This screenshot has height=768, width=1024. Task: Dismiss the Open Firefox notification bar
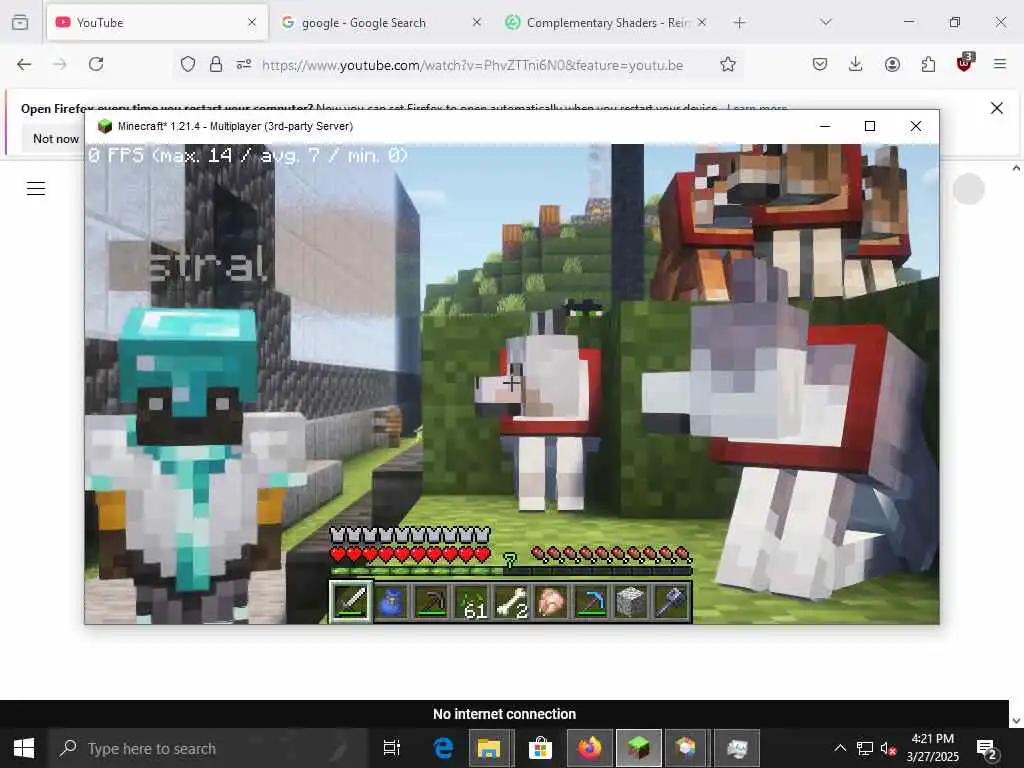pos(997,108)
